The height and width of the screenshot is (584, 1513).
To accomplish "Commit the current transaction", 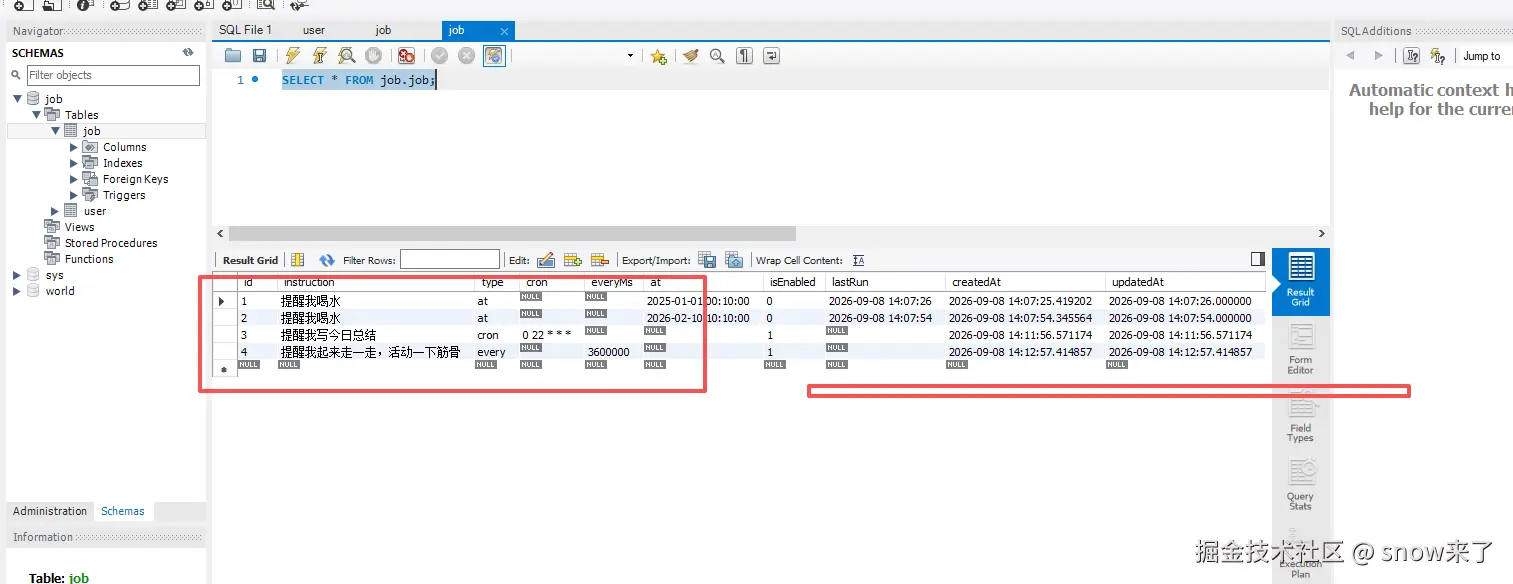I will (439, 56).
